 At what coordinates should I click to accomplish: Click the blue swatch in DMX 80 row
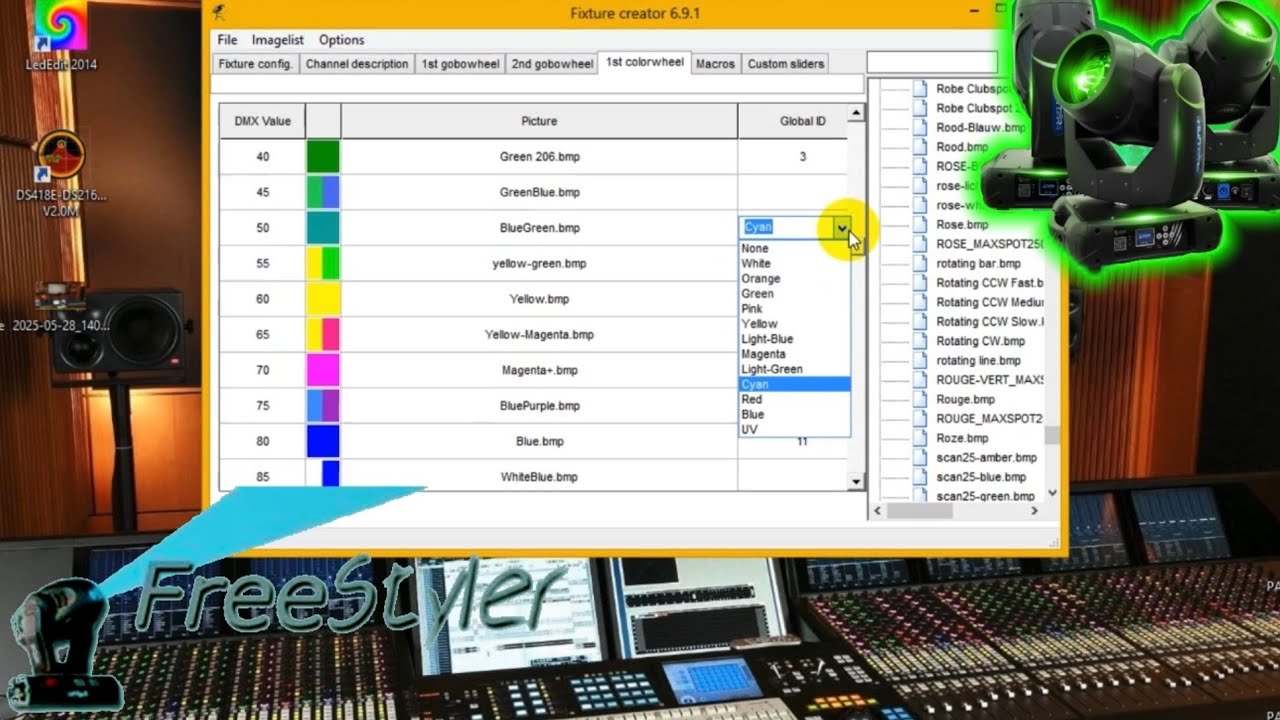pyautogui.click(x=323, y=441)
